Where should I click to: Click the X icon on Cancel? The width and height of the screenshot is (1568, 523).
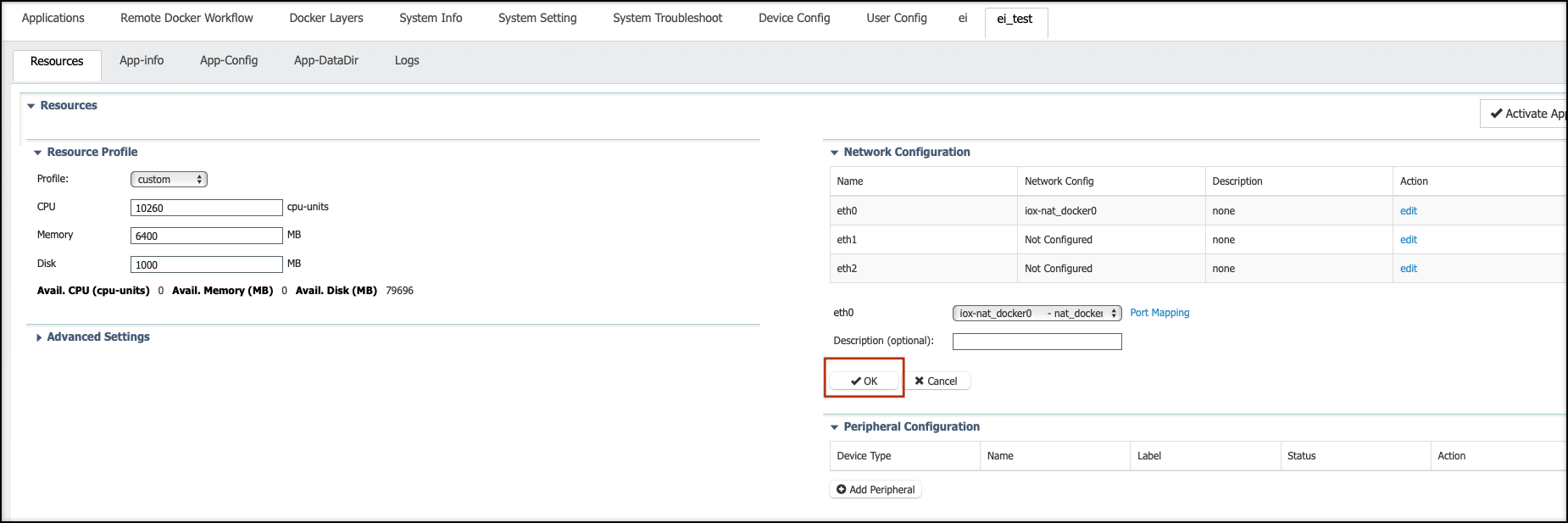click(x=920, y=381)
